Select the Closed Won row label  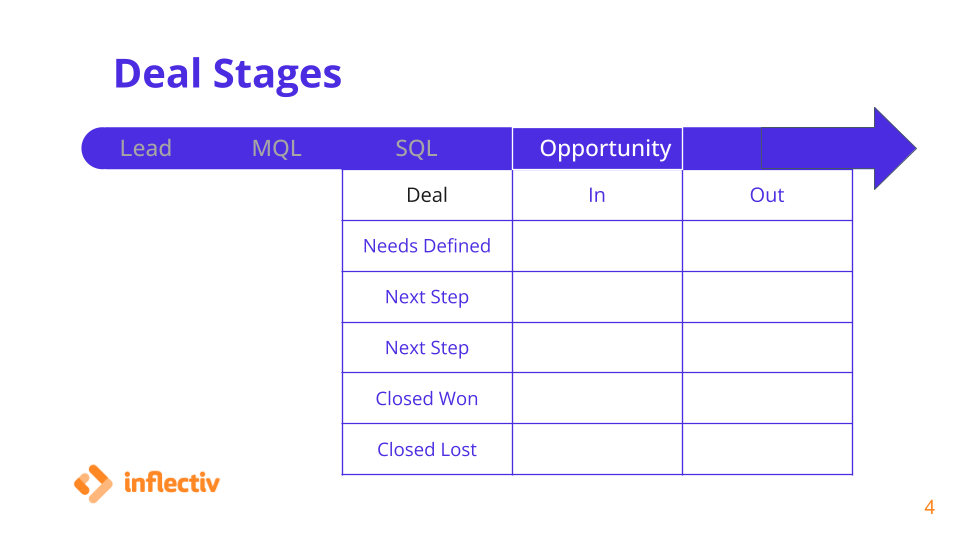[427, 399]
